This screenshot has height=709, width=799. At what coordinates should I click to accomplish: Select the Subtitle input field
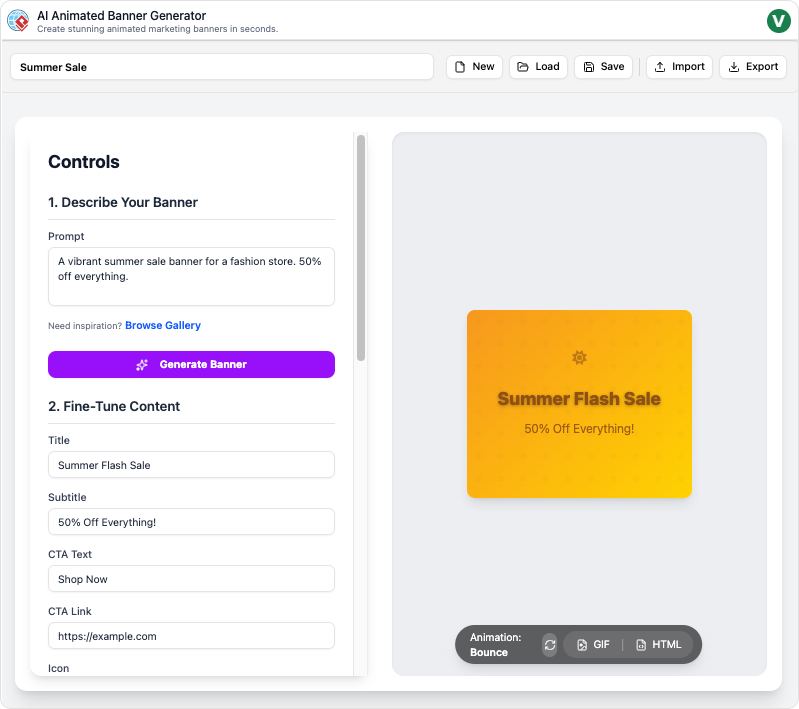click(x=191, y=522)
